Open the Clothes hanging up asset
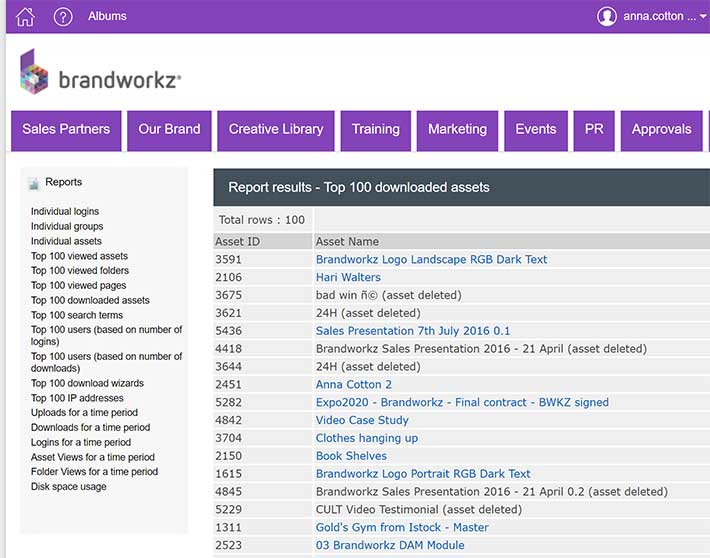 (x=367, y=438)
